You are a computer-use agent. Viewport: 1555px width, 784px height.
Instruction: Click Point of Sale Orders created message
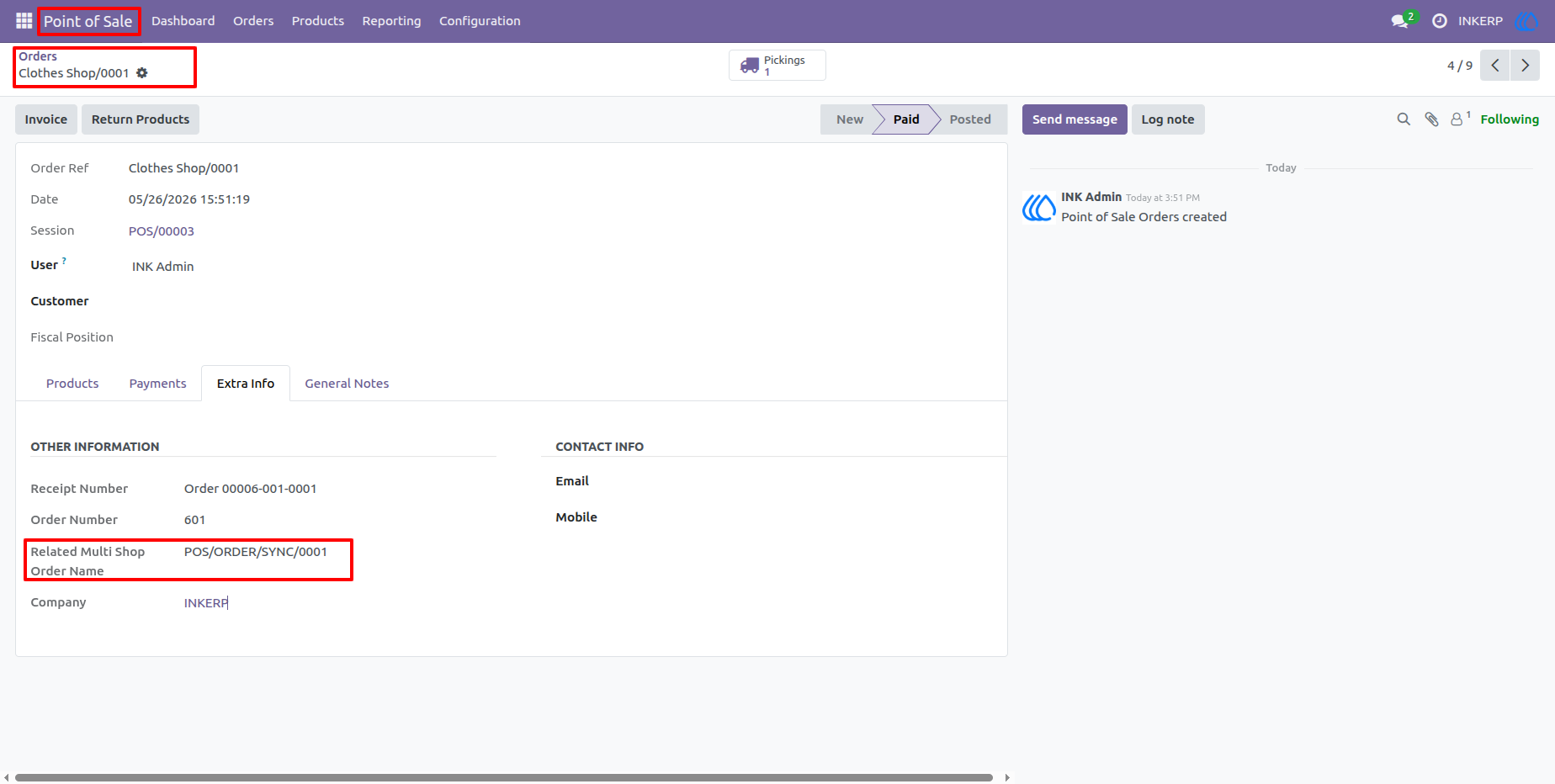[x=1144, y=217]
